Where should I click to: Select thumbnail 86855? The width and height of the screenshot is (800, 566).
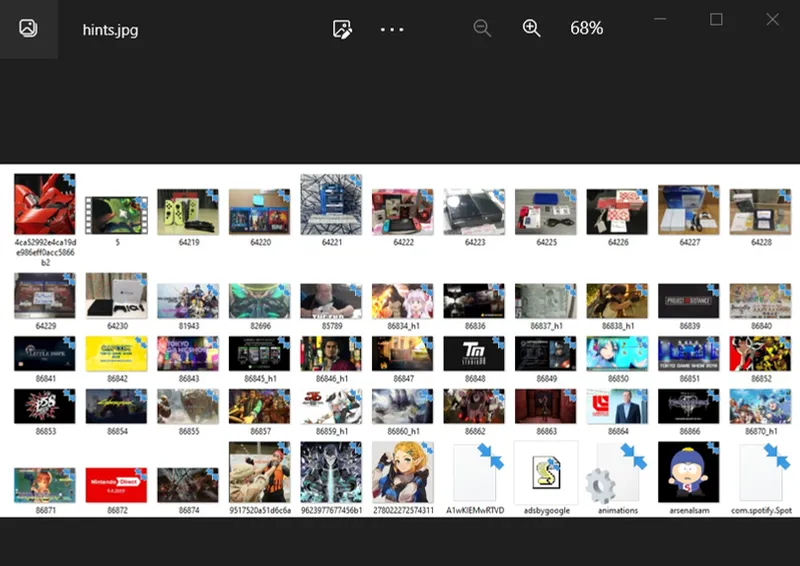[x=188, y=406]
